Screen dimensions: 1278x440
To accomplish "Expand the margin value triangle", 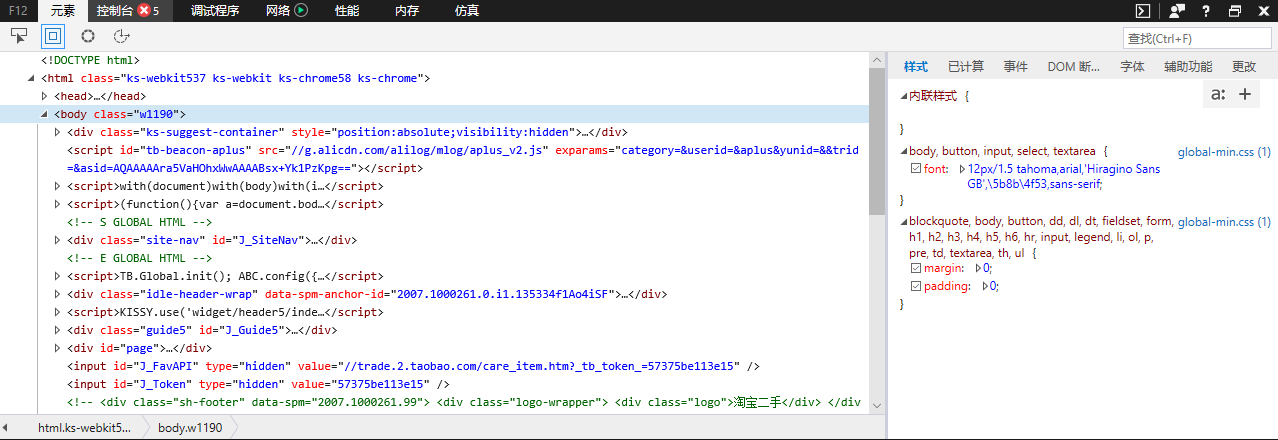I will [x=978, y=268].
